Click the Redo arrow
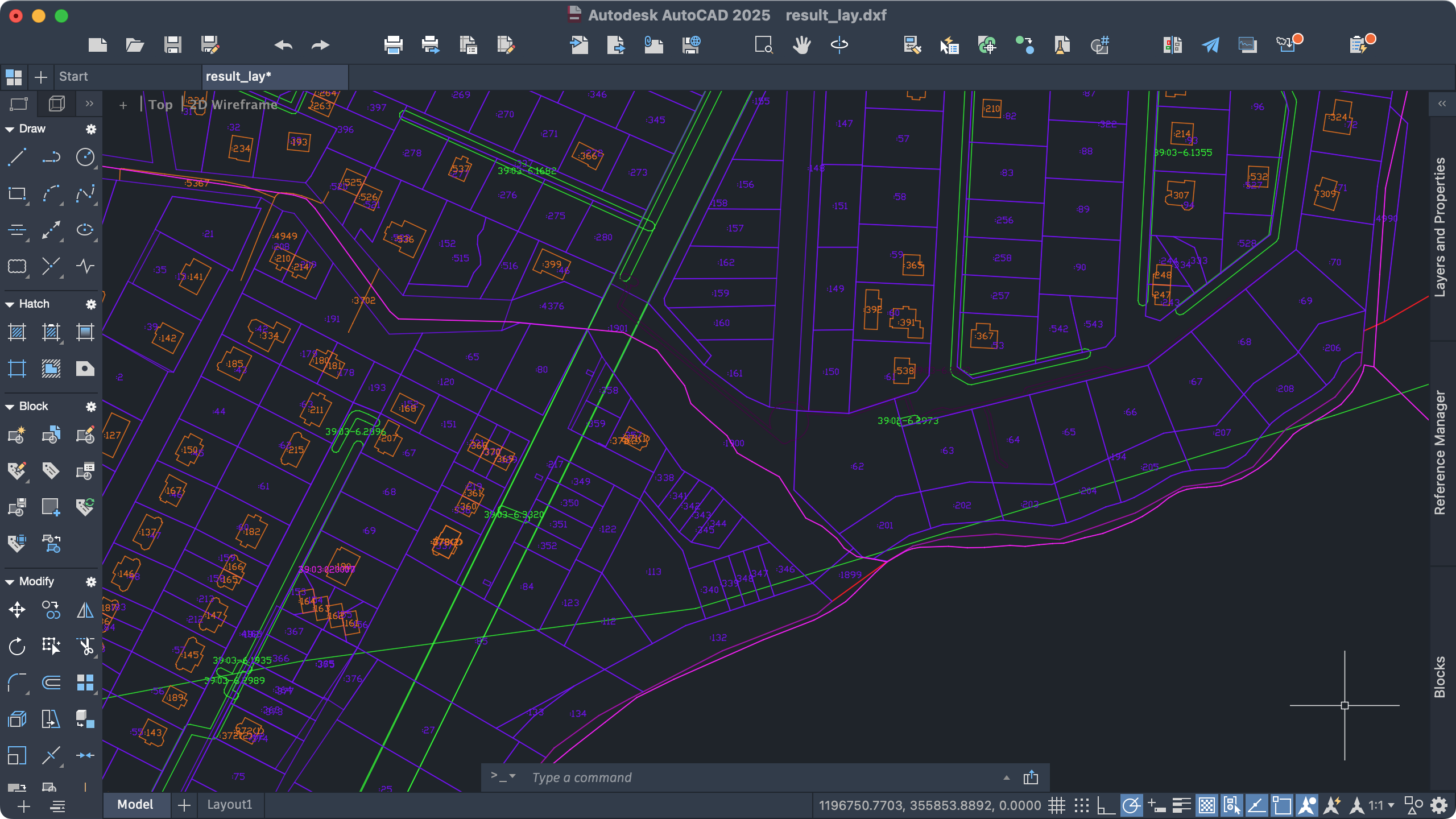1456x819 pixels. [320, 45]
